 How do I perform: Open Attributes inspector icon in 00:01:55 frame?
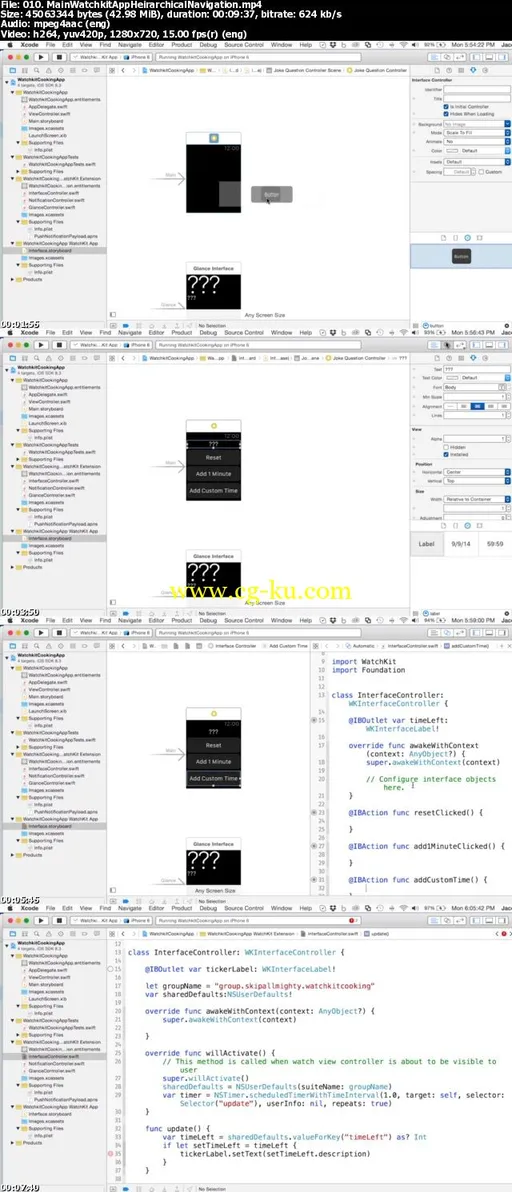[473, 70]
